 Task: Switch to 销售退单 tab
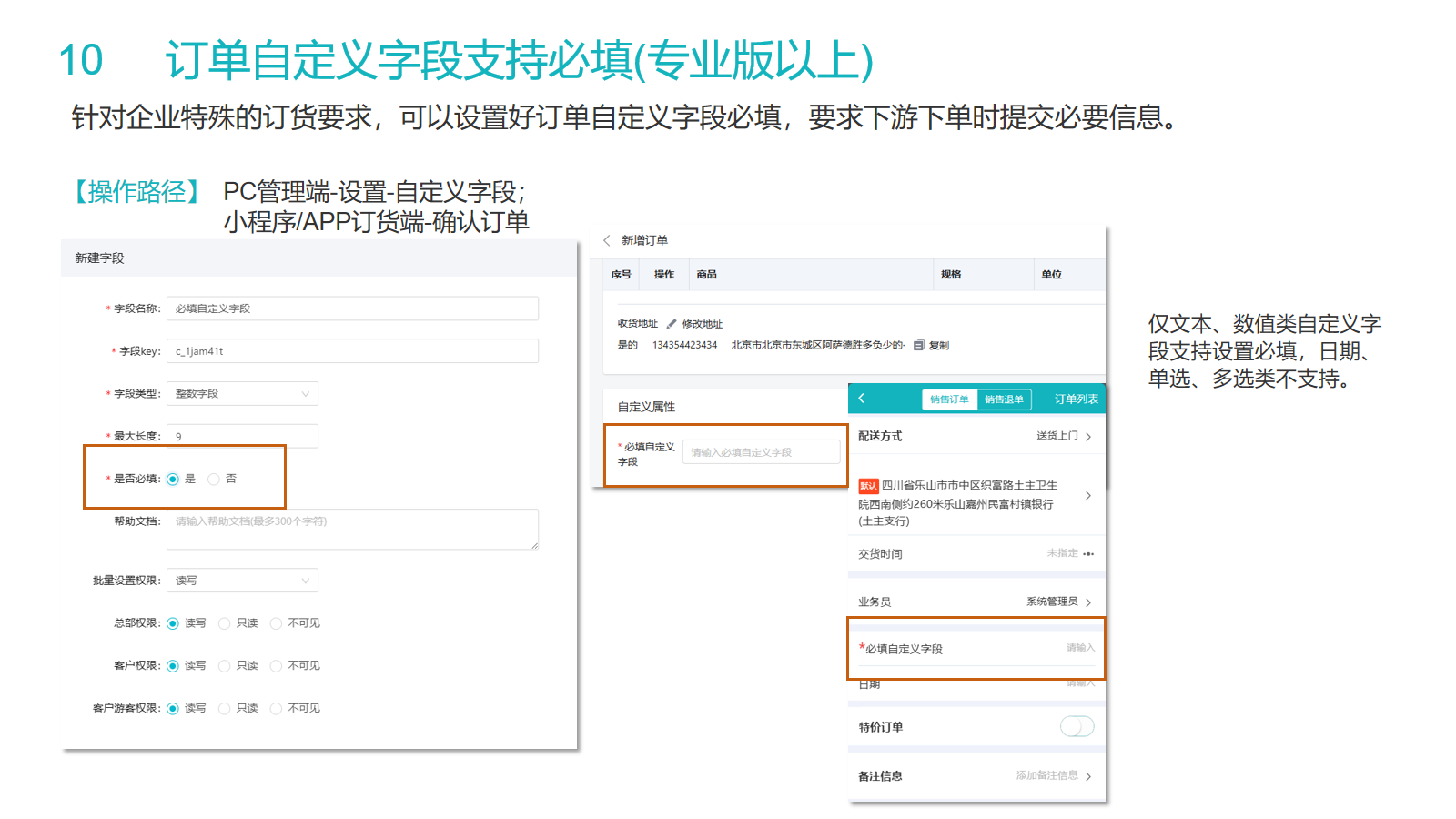pyautogui.click(x=1004, y=399)
